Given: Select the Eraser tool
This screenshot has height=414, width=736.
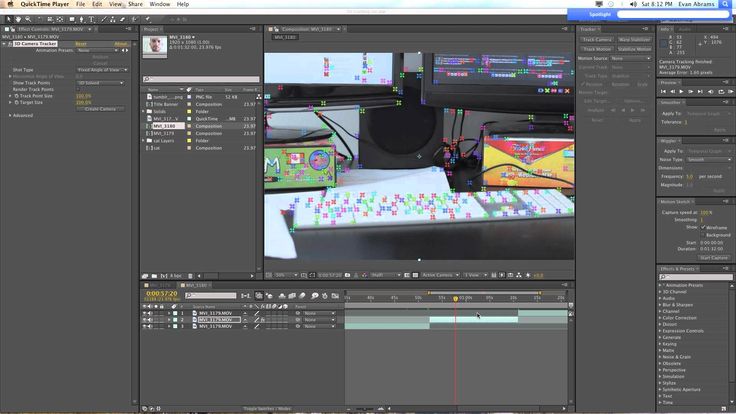Looking at the screenshot, I should (123, 19).
